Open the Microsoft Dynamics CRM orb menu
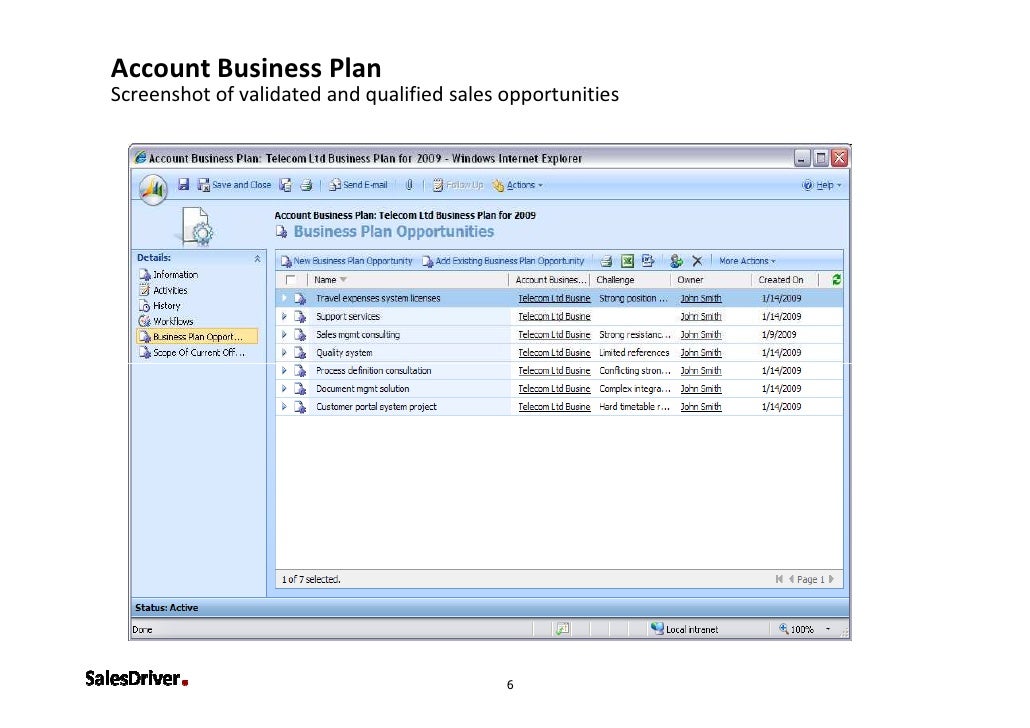This screenshot has height=728, width=1030. point(153,189)
